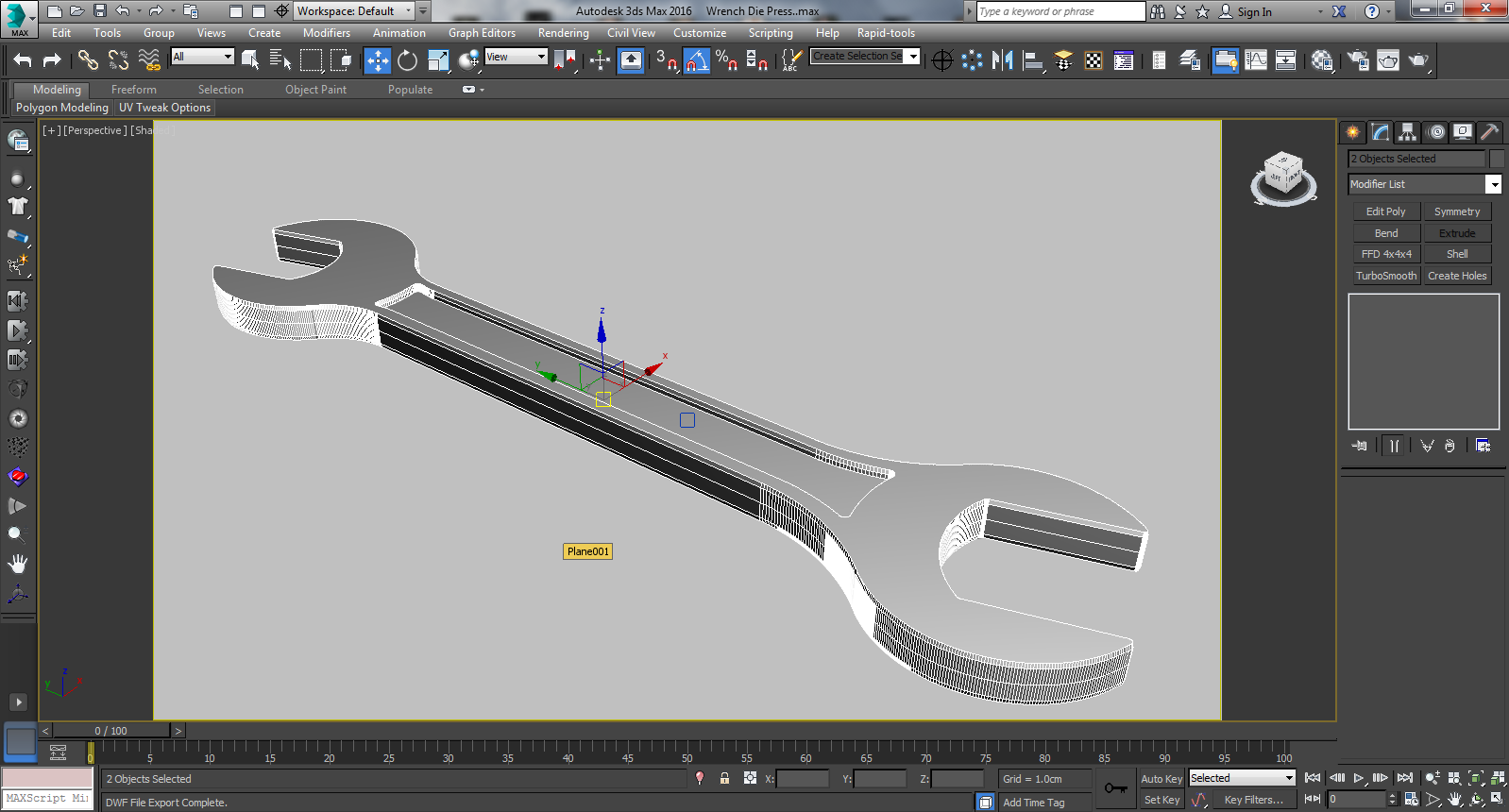1509x812 pixels.
Task: Apply the Edit Poly modifier button
Action: 1386,211
